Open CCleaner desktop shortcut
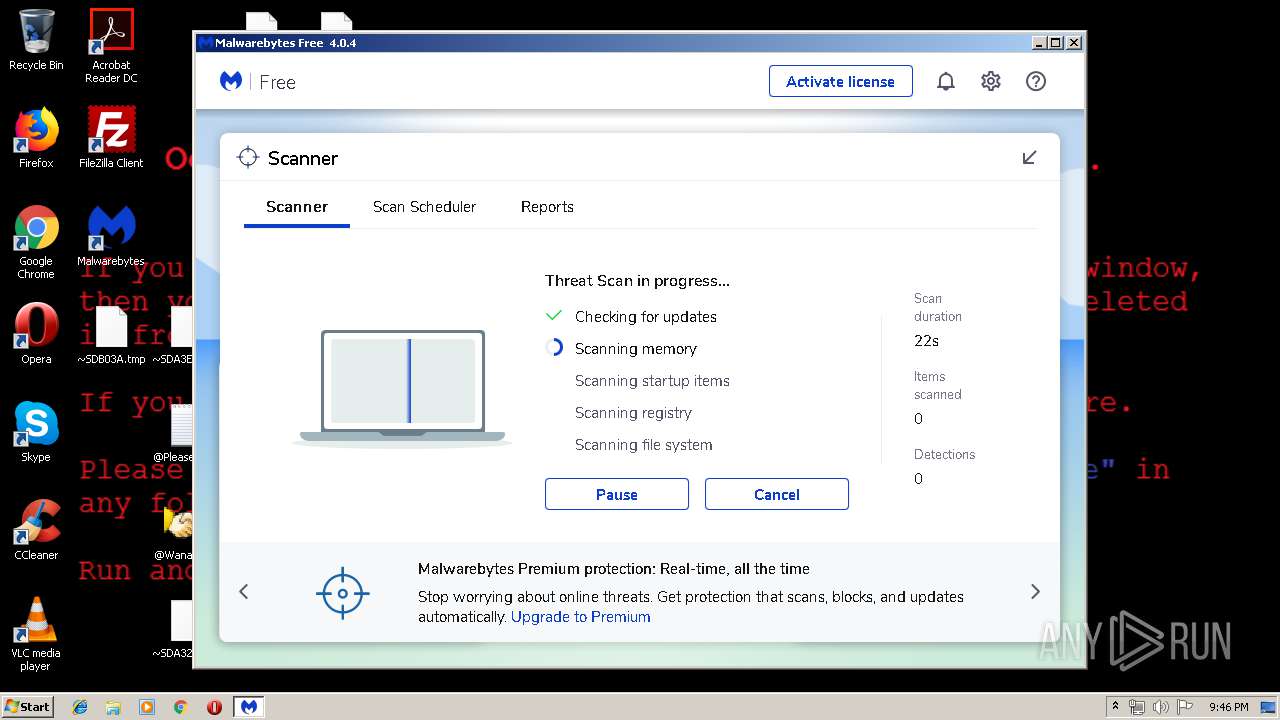Viewport: 1280px width, 720px height. [x=36, y=530]
